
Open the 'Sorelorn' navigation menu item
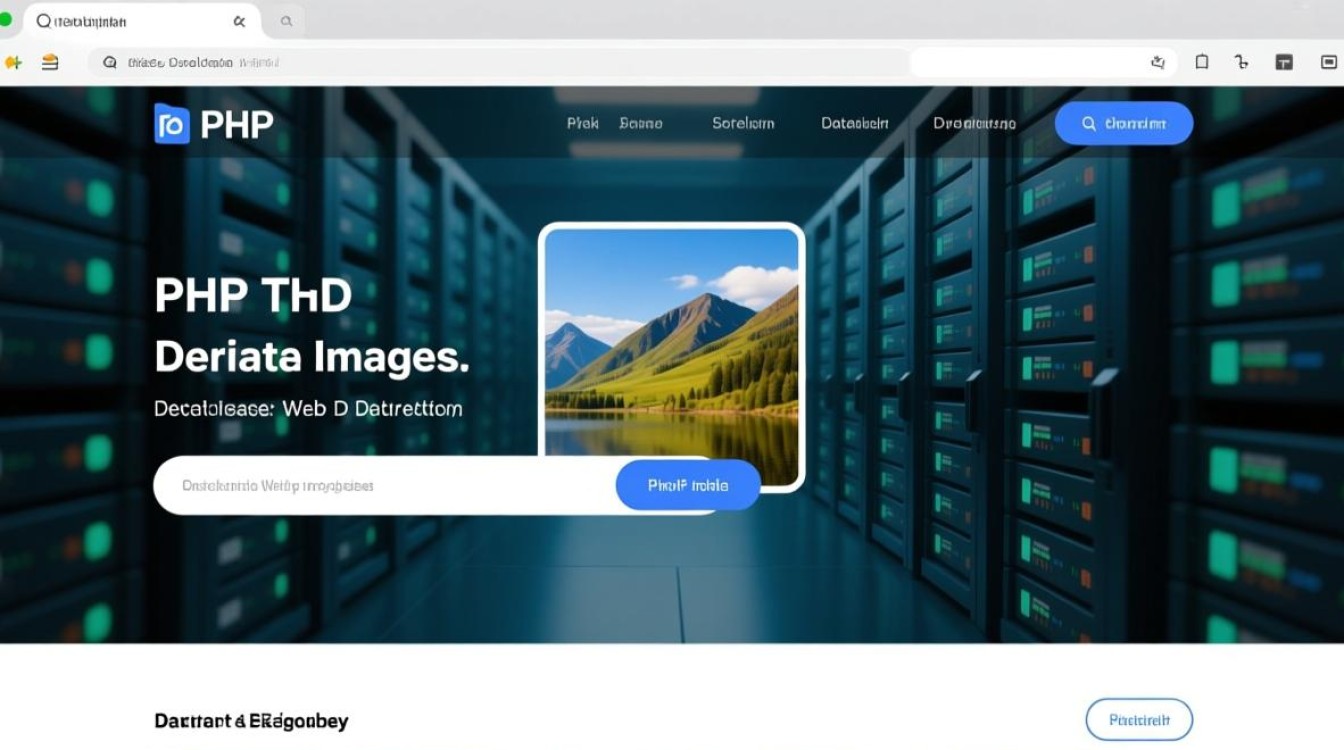[x=743, y=123]
